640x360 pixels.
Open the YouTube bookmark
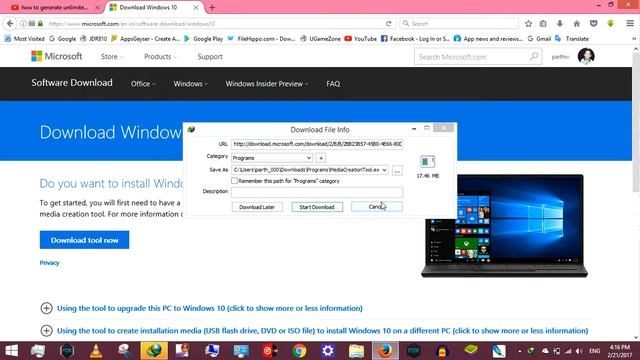(360, 39)
